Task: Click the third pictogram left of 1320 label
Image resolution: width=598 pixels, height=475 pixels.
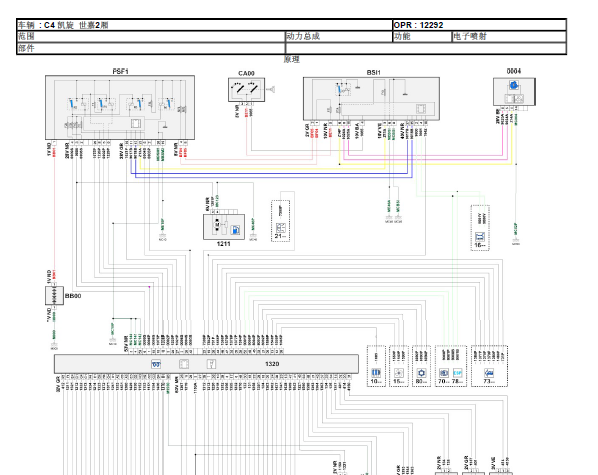Action: tap(211, 364)
